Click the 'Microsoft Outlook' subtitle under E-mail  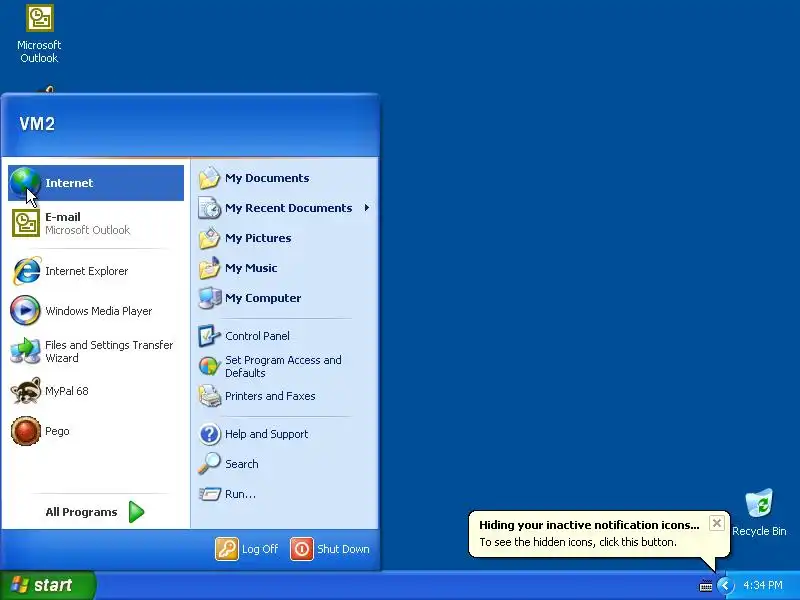87,230
